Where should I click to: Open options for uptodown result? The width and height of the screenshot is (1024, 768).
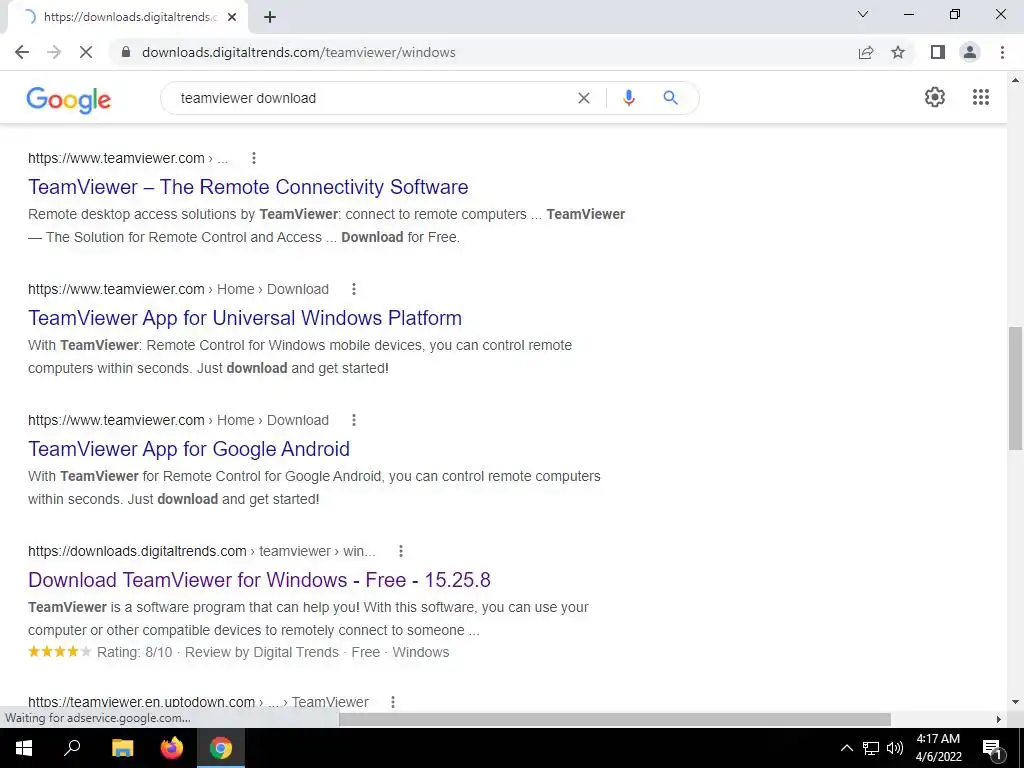392,702
